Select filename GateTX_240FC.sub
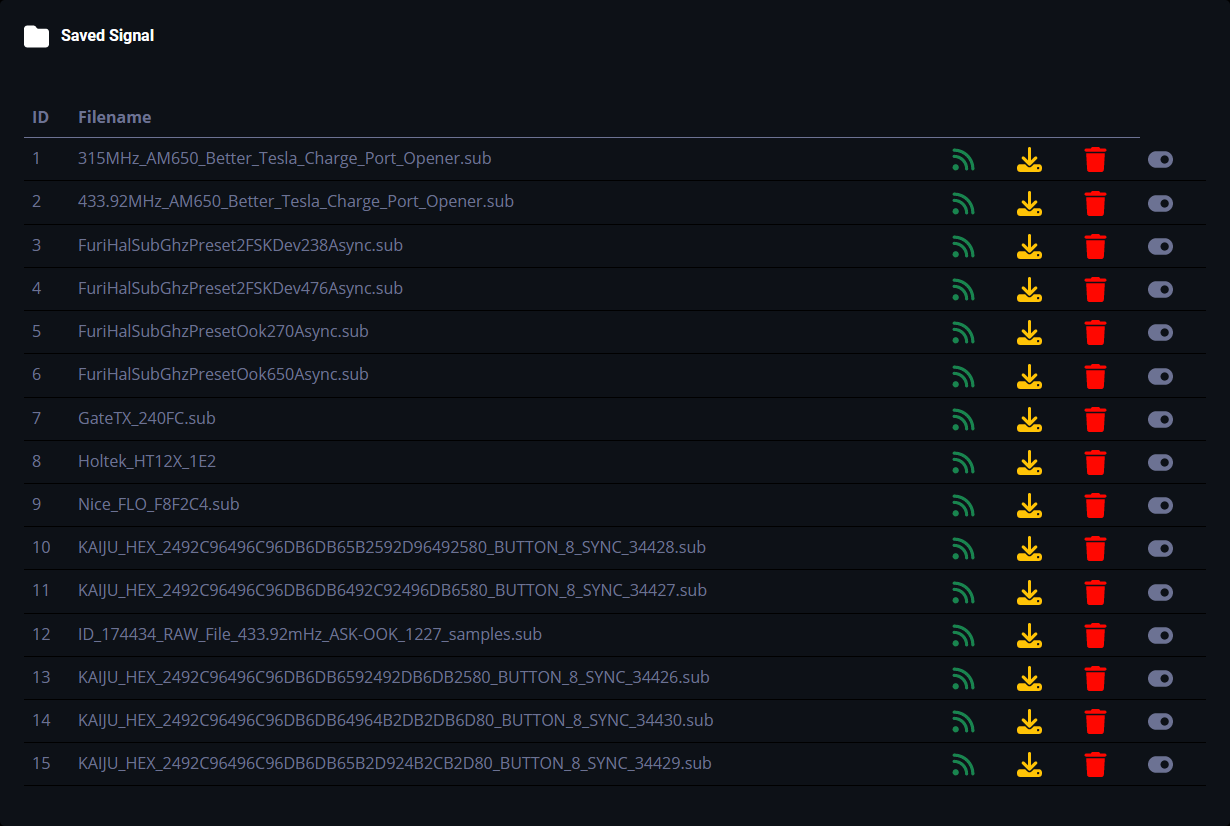Viewport: 1230px width, 826px height. point(147,418)
